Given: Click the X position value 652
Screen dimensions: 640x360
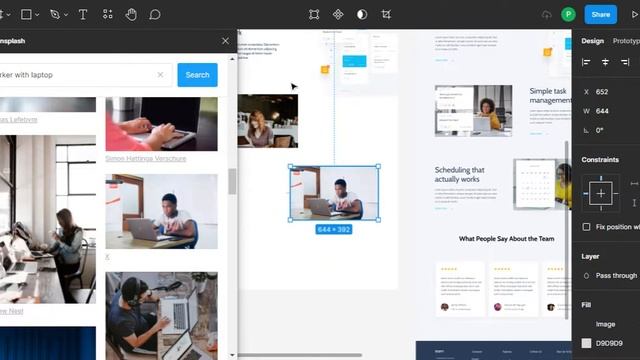Looking at the screenshot, I should 602,92.
